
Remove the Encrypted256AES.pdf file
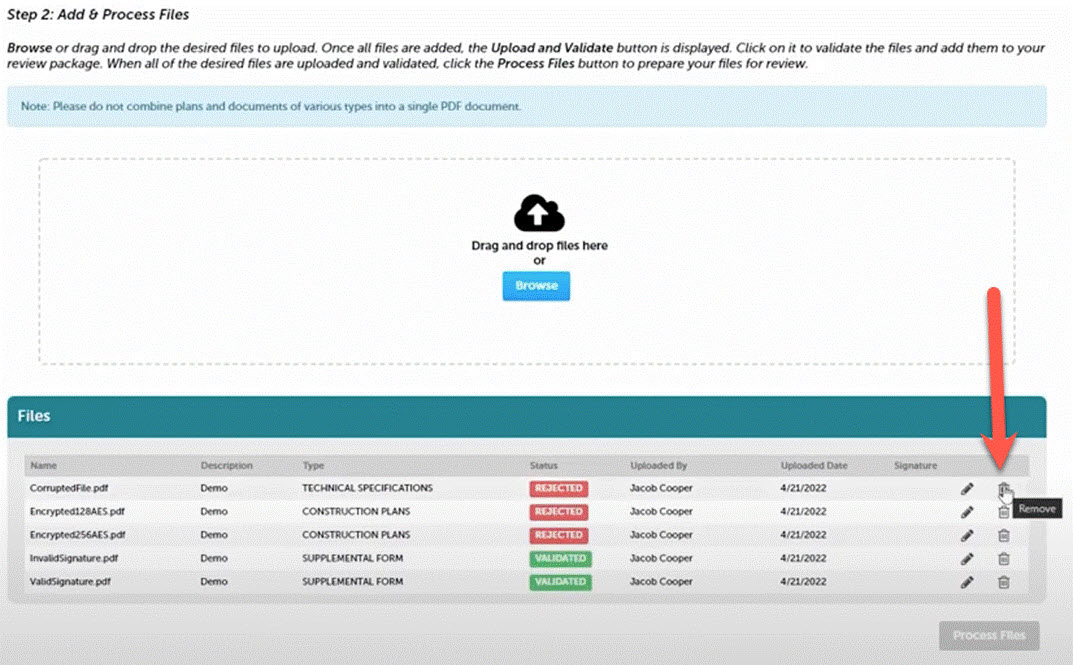pos(1003,535)
